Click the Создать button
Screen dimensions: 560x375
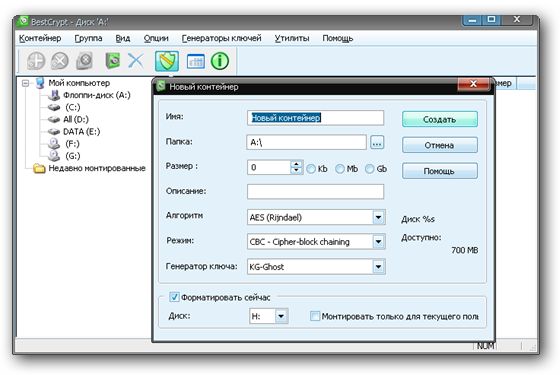pos(440,119)
